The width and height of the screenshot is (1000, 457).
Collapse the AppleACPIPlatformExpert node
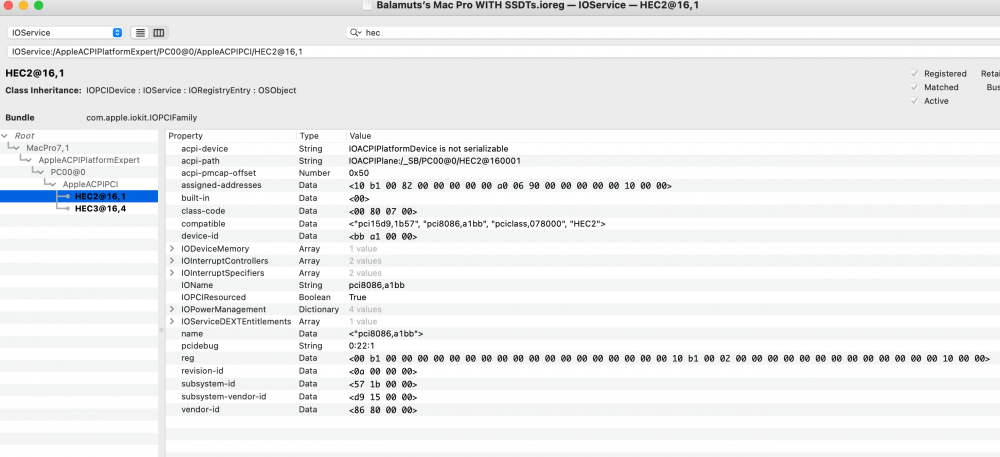point(31,160)
